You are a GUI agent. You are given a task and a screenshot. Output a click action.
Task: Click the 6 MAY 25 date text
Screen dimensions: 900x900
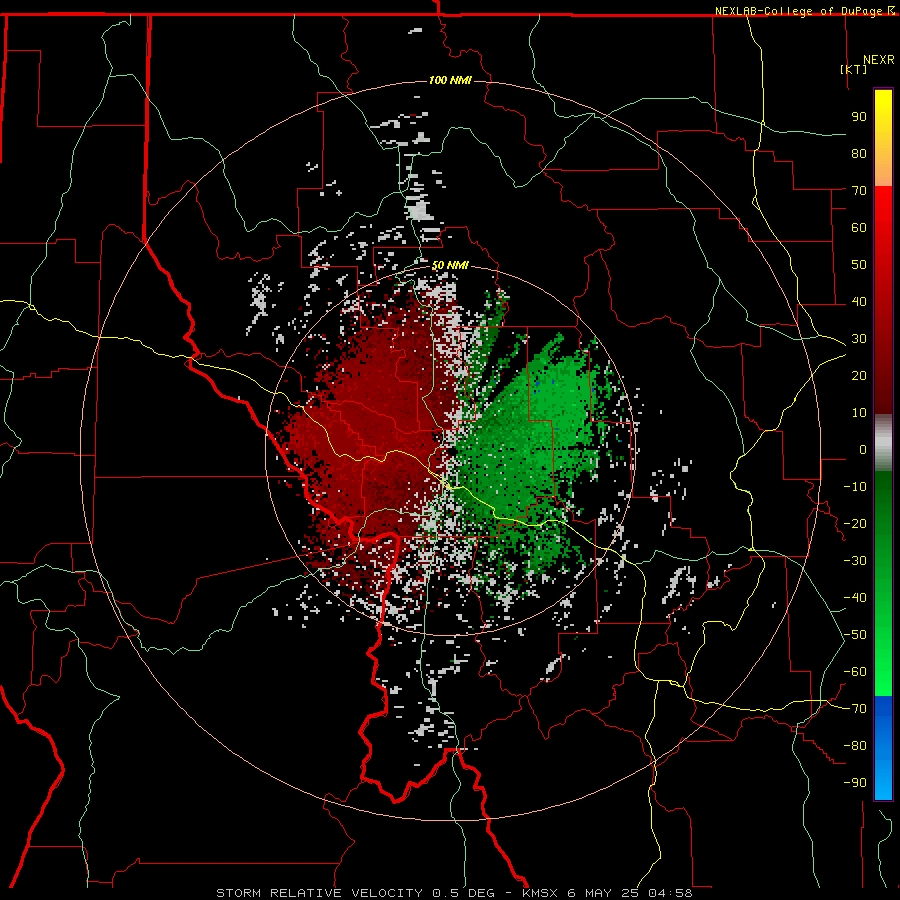click(x=603, y=893)
